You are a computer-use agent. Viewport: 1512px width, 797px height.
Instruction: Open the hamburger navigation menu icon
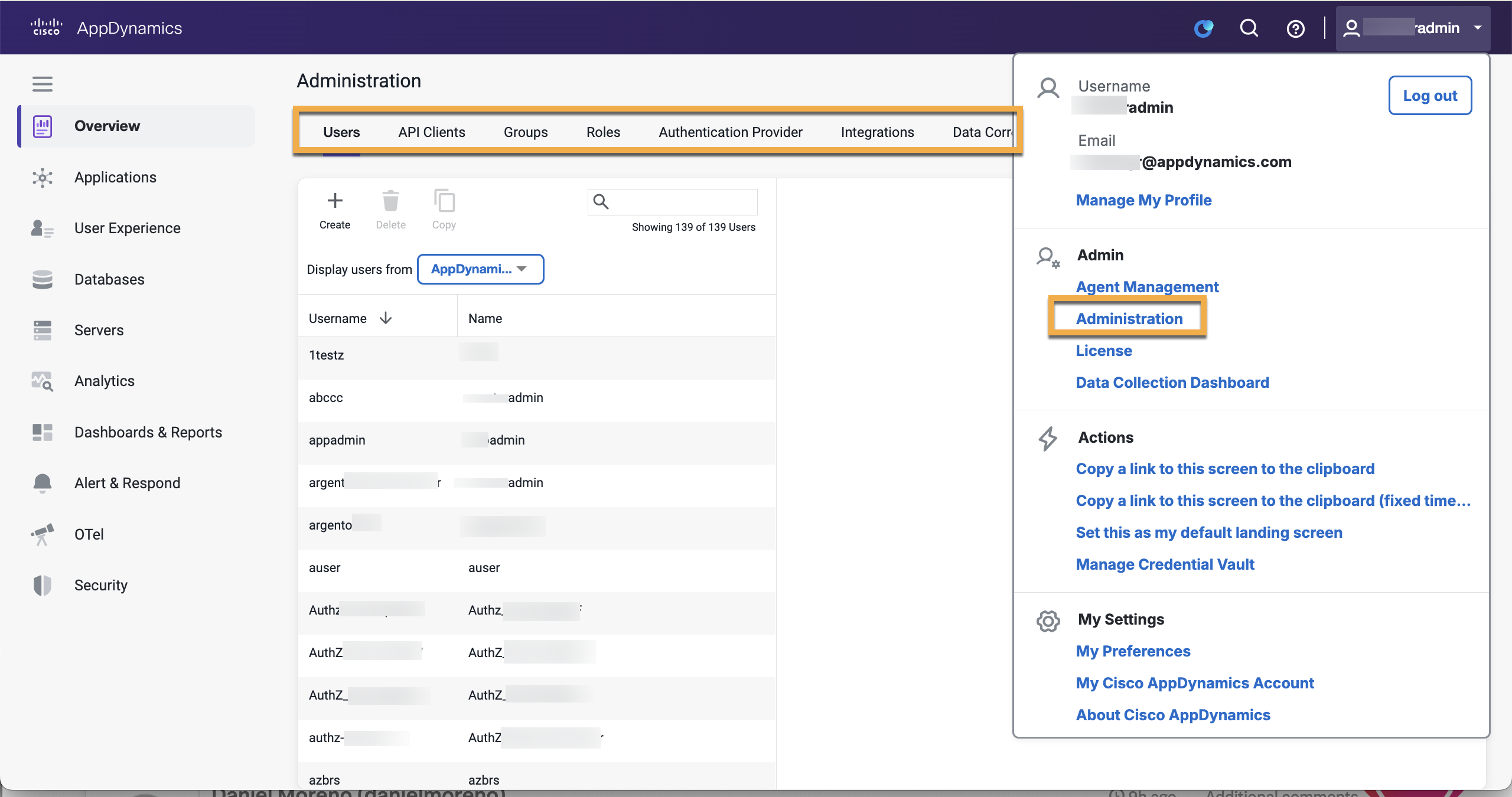tap(43, 84)
